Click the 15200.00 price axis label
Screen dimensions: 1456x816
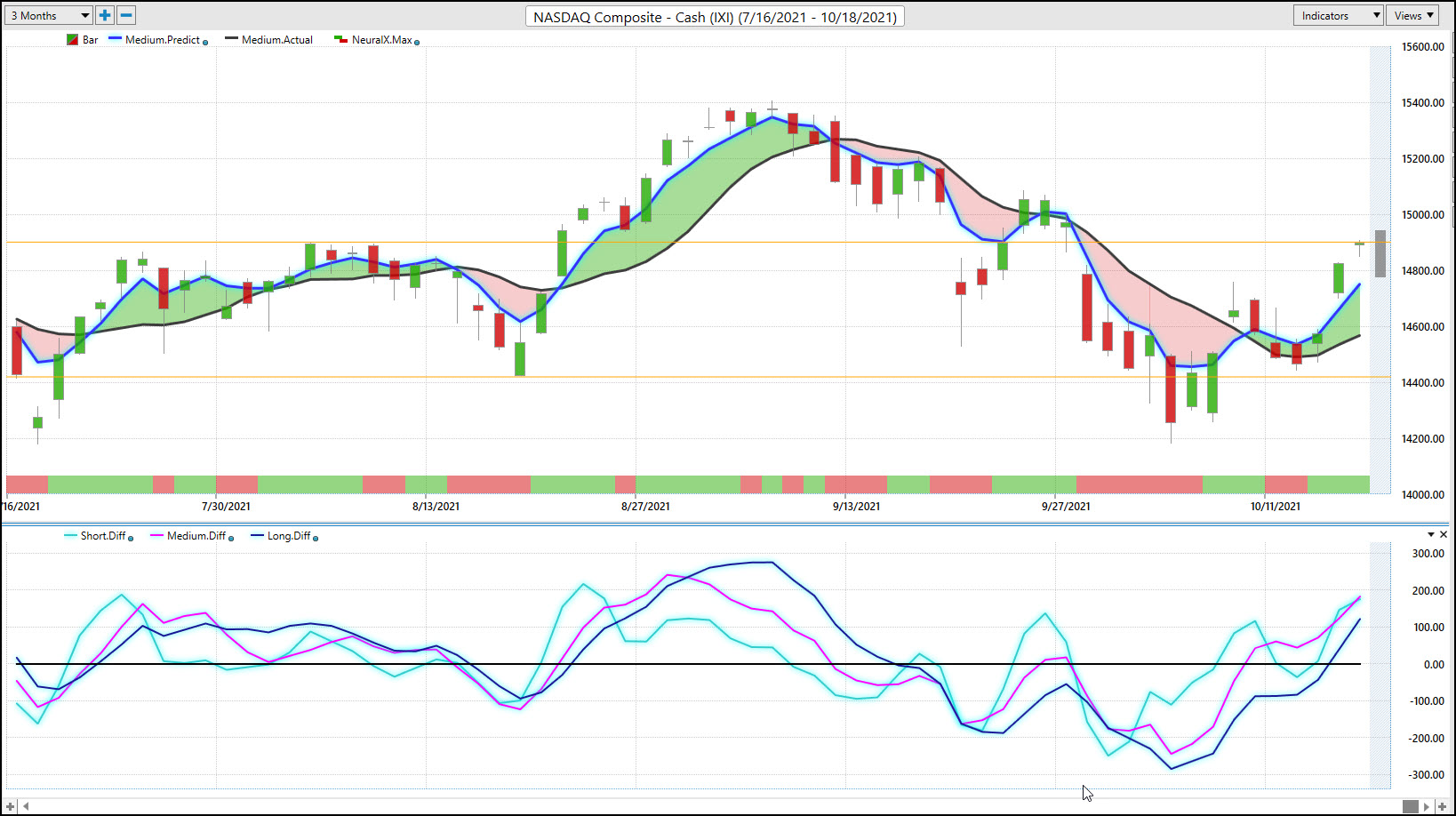tap(1423, 159)
